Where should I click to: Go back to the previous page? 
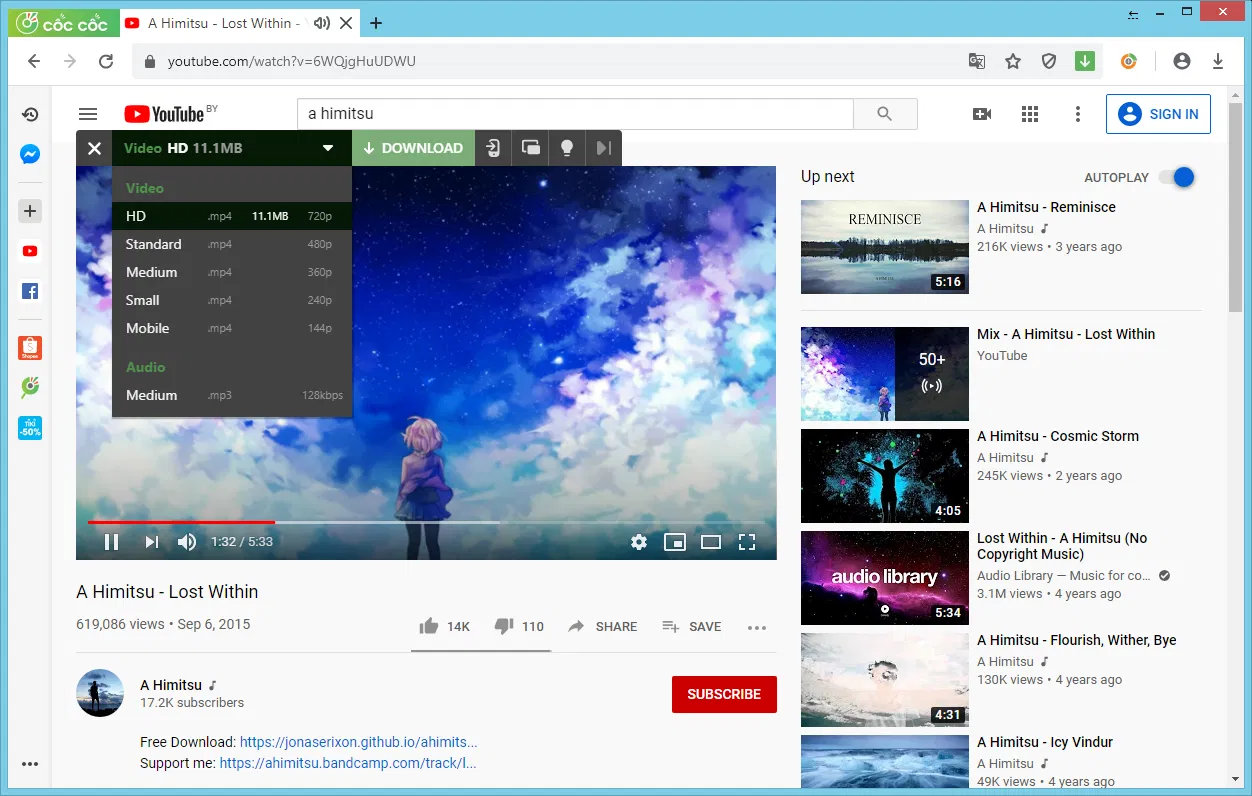(34, 61)
